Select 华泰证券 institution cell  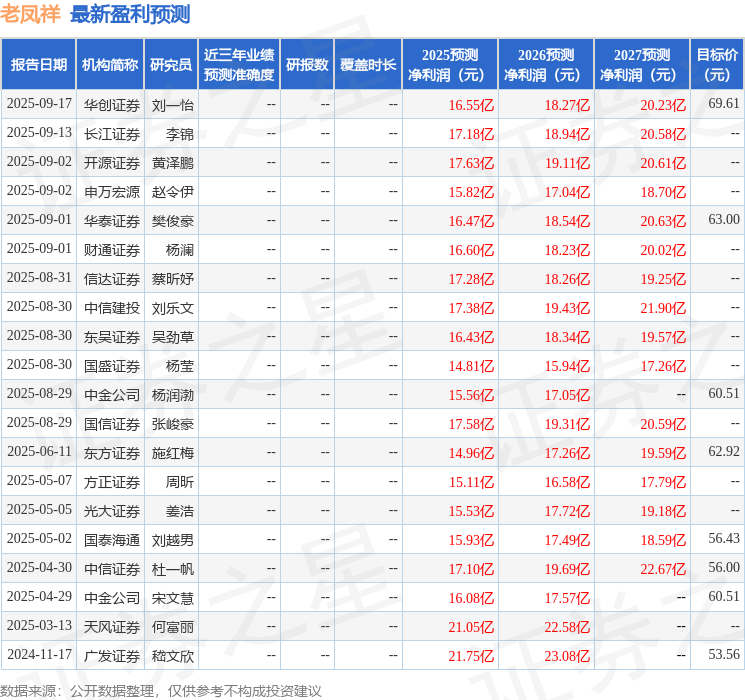click(x=112, y=221)
